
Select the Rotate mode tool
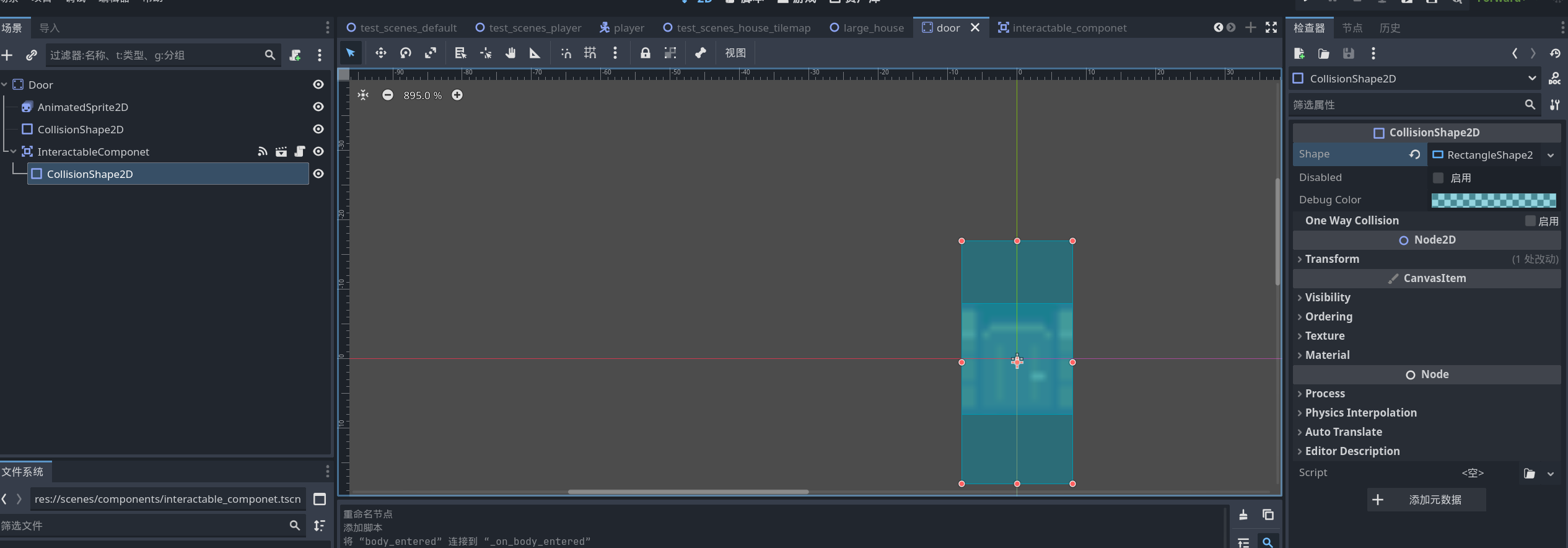point(406,53)
